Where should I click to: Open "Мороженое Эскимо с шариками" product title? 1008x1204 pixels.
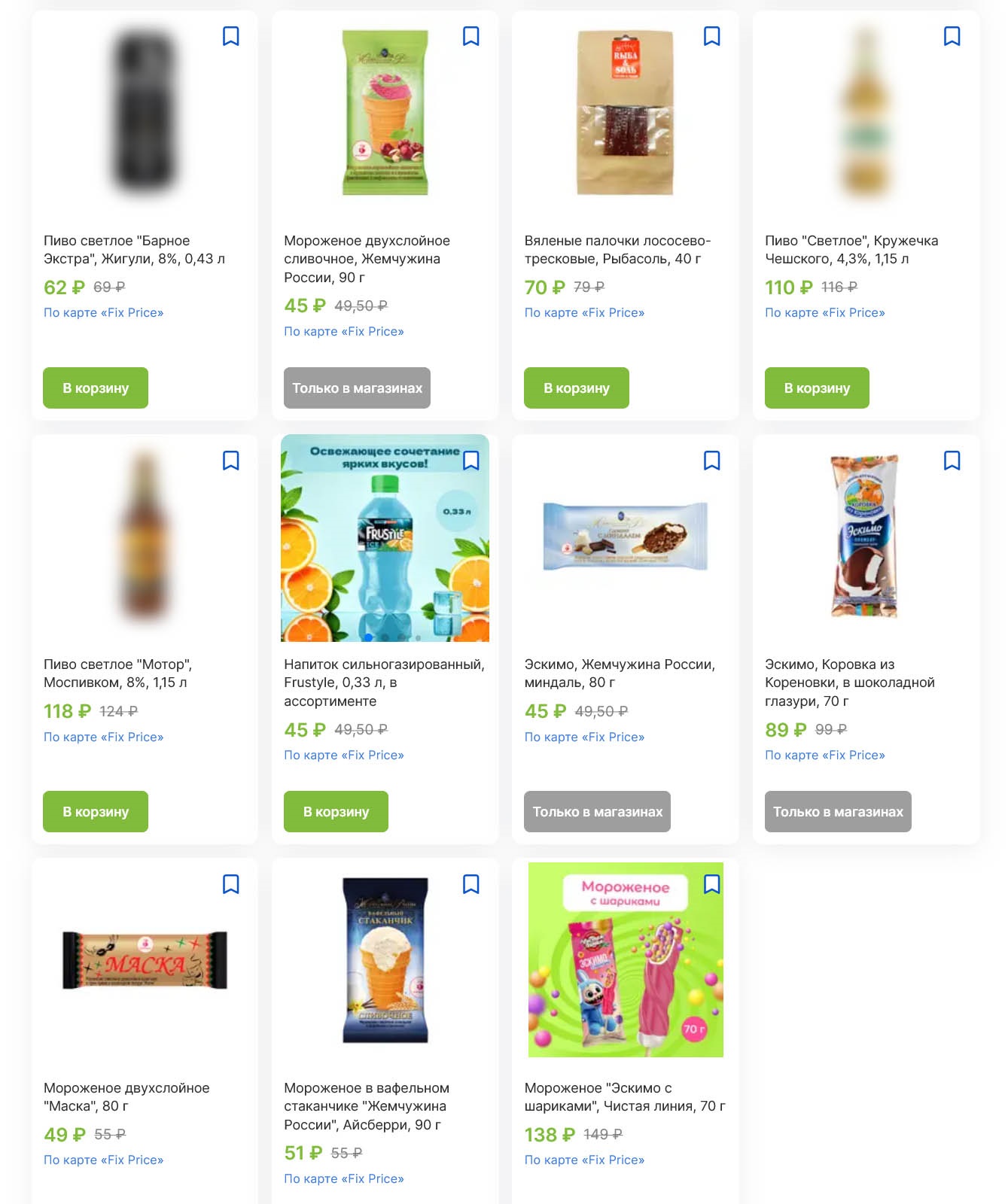(x=625, y=1097)
